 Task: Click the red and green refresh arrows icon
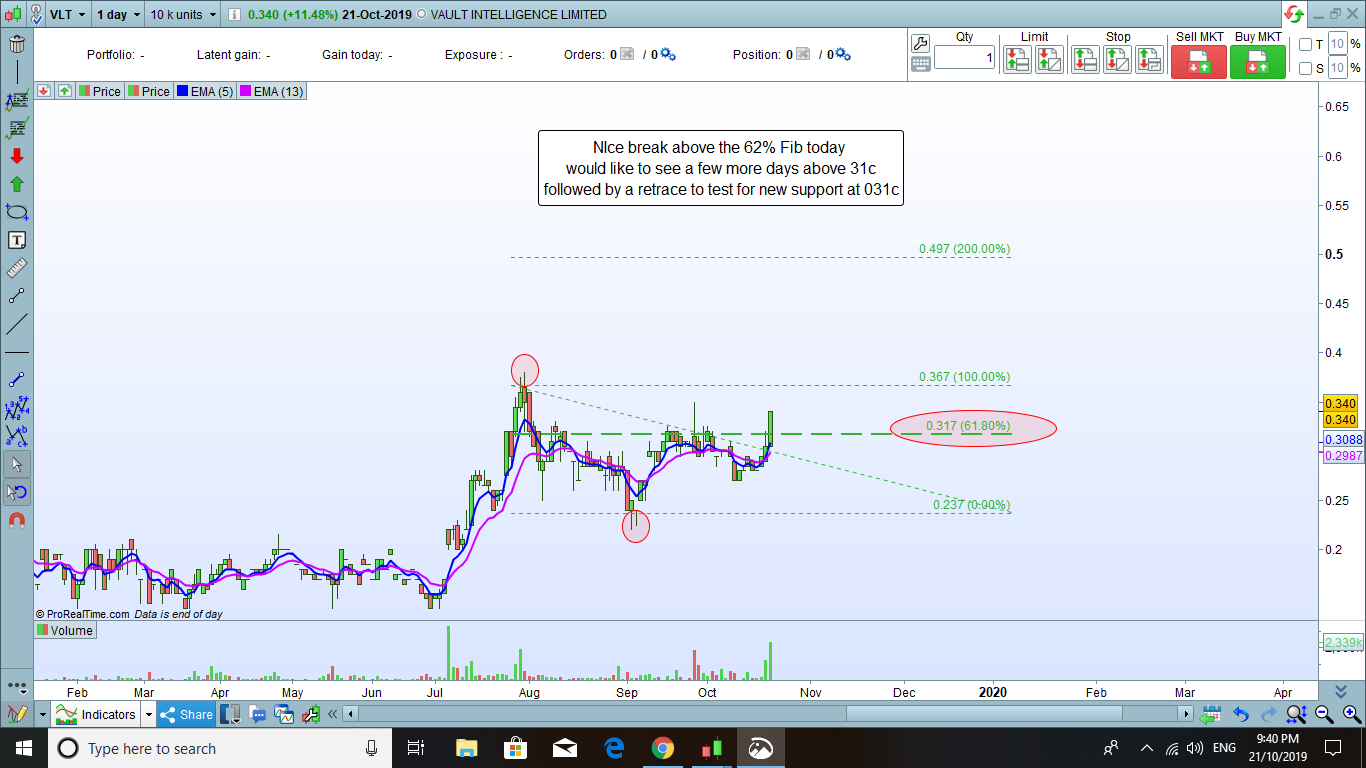(1294, 14)
